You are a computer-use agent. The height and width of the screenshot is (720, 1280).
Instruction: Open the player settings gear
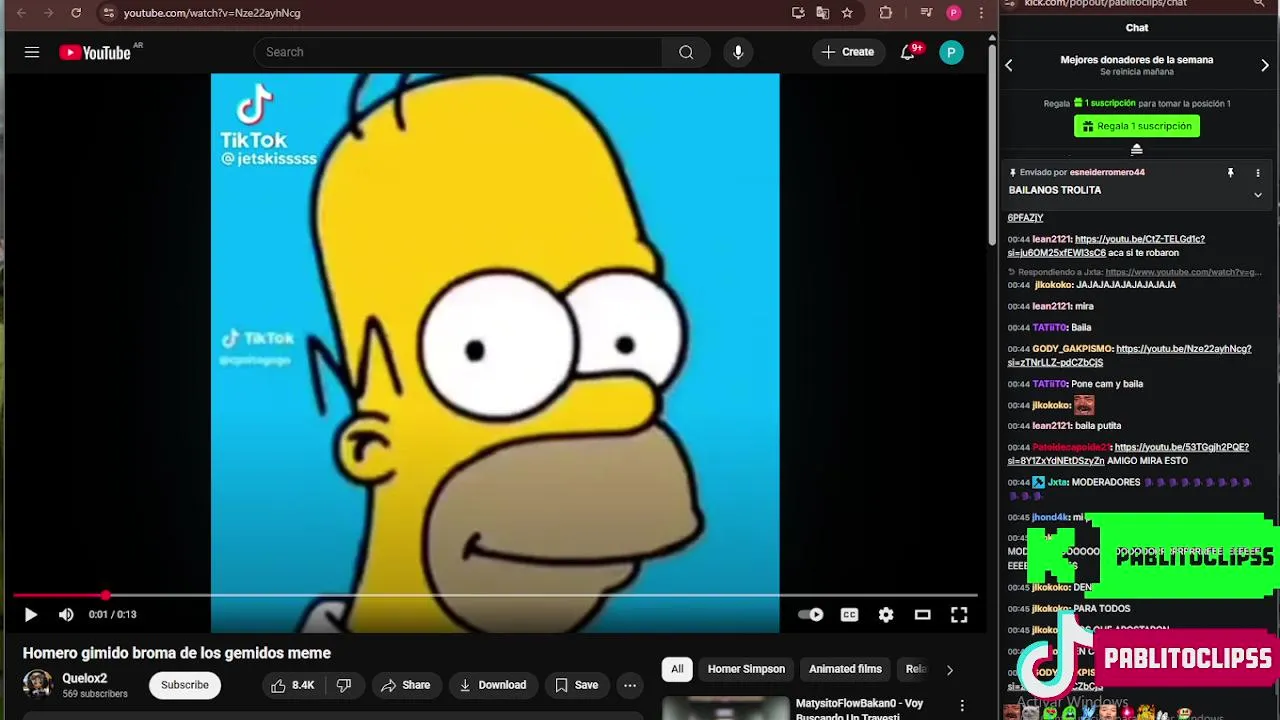pos(886,615)
